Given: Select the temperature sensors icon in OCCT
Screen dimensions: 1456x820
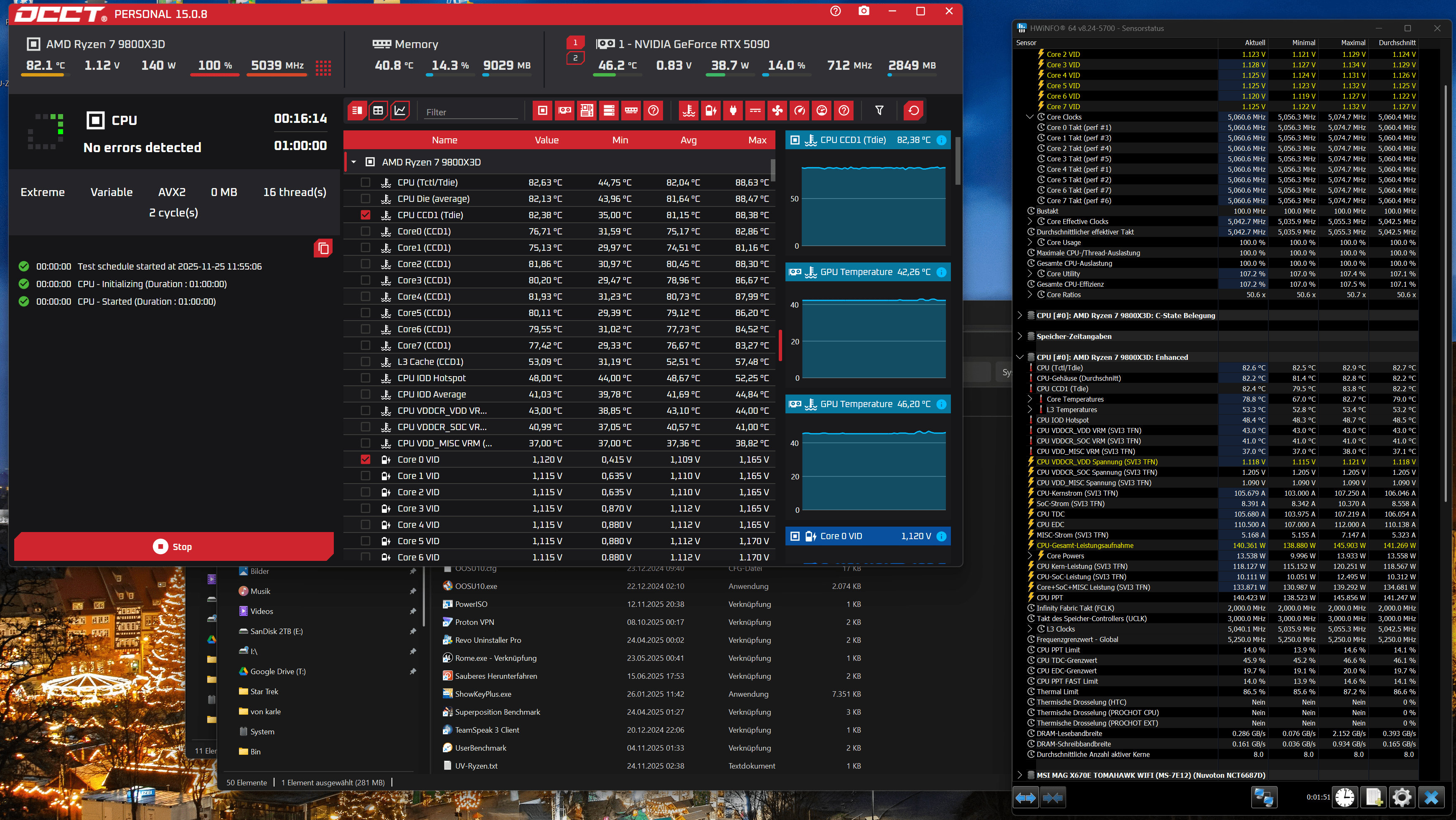Looking at the screenshot, I should 689,111.
